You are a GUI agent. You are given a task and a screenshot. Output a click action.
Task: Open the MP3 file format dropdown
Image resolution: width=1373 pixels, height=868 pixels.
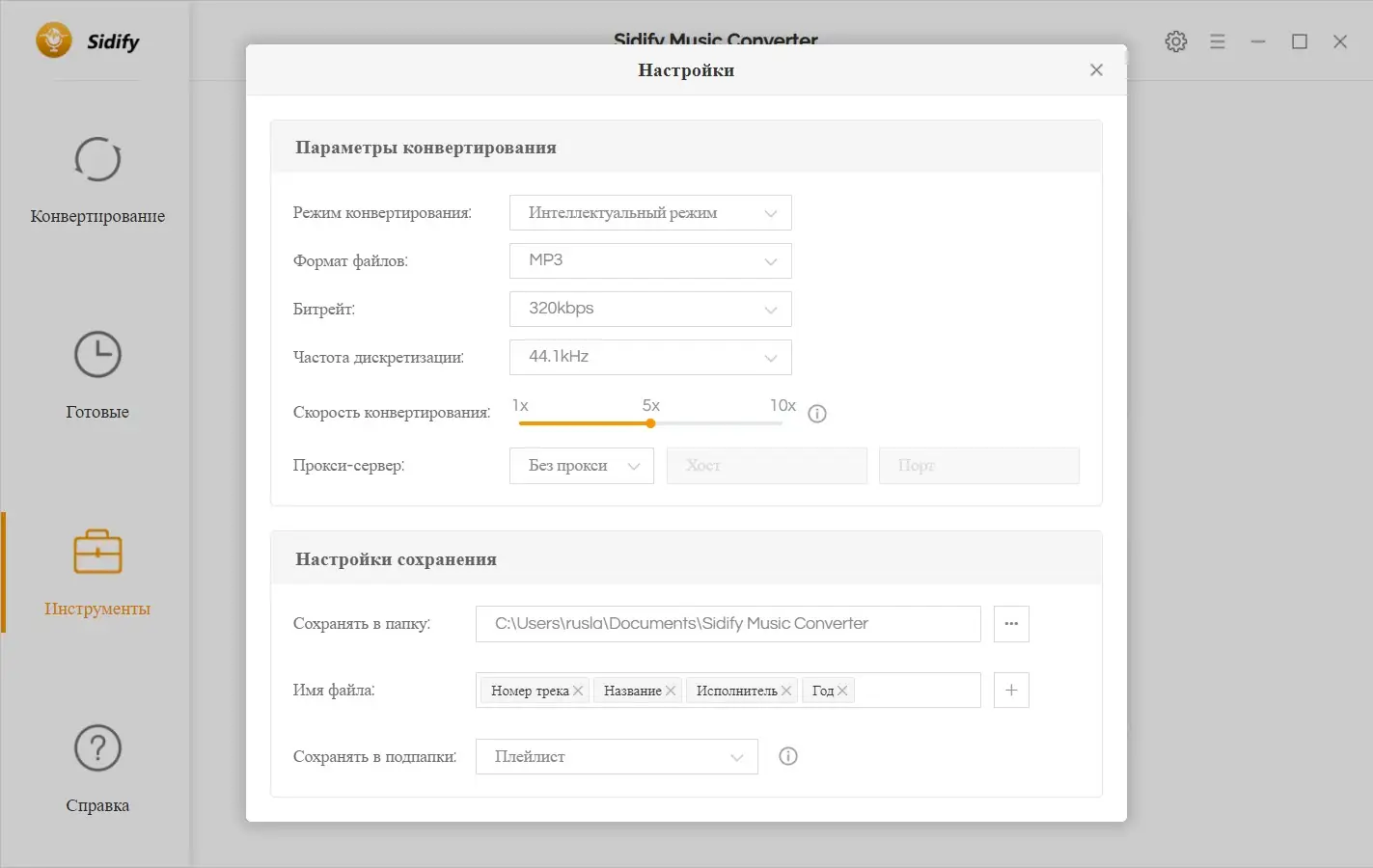[650, 261]
